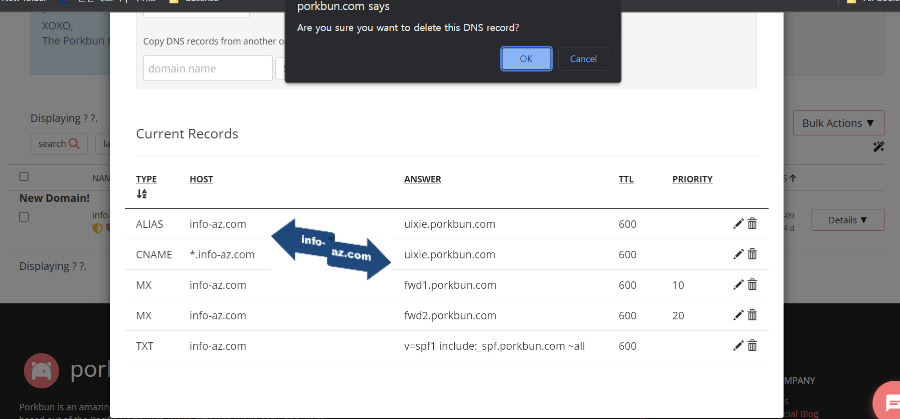Image resolution: width=900 pixels, height=419 pixels.
Task: Delete the TXT spf record
Action: (x=752, y=346)
